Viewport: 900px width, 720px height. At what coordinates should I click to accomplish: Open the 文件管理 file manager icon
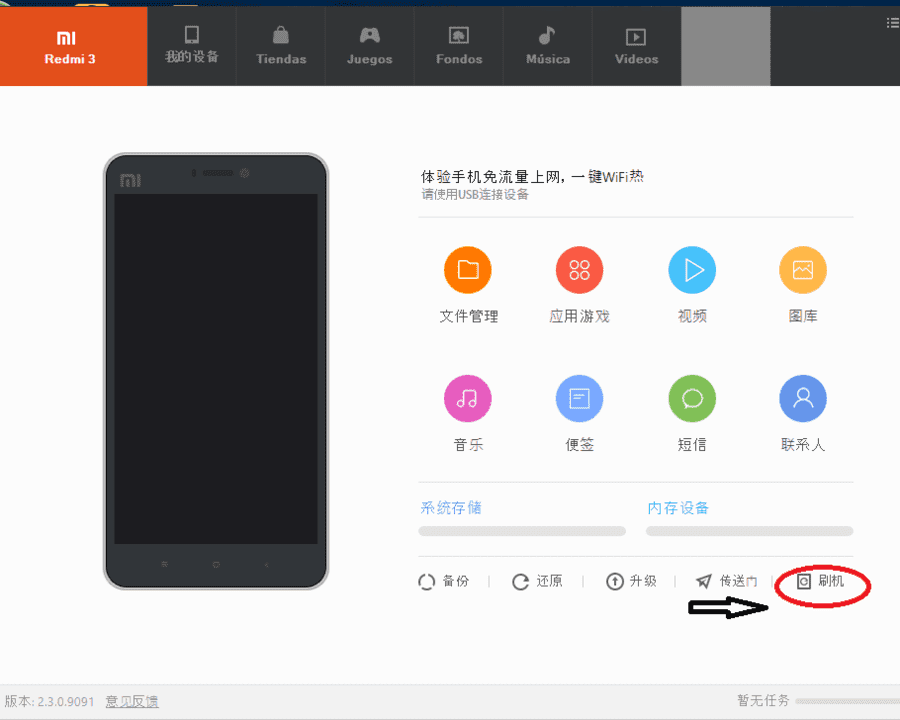[x=468, y=270]
